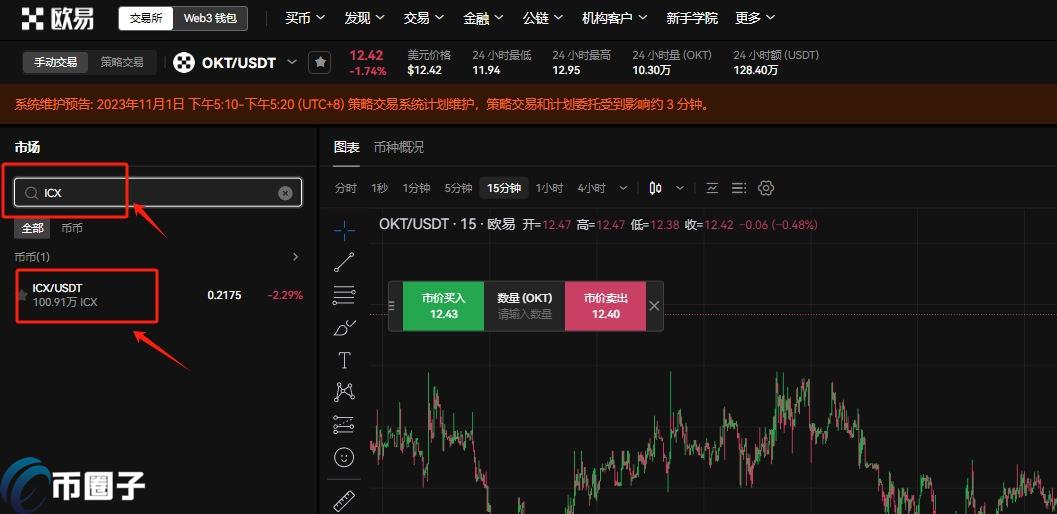The height and width of the screenshot is (514, 1057).
Task: Open the emoji sticker tool
Action: [344, 457]
